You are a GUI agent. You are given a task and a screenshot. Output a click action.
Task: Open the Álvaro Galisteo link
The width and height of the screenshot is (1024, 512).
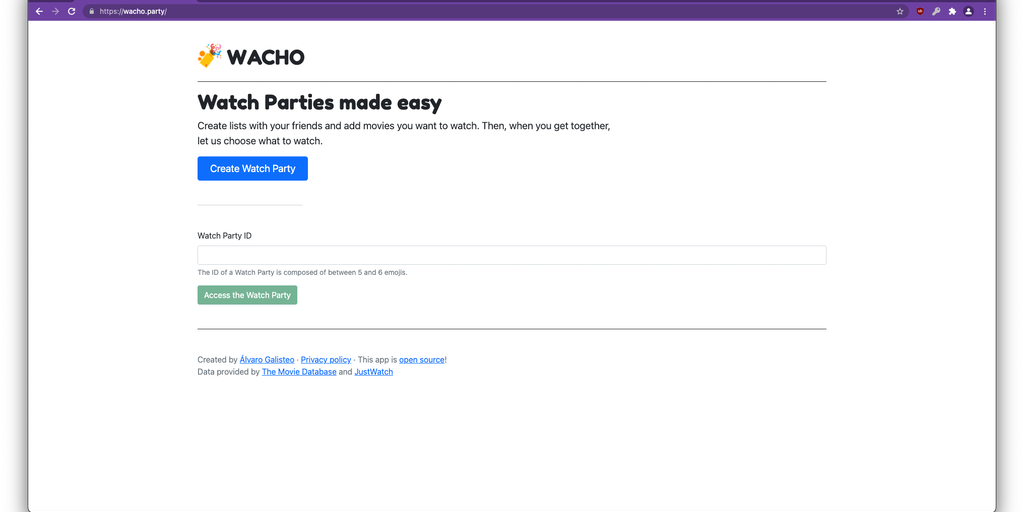click(x=267, y=360)
